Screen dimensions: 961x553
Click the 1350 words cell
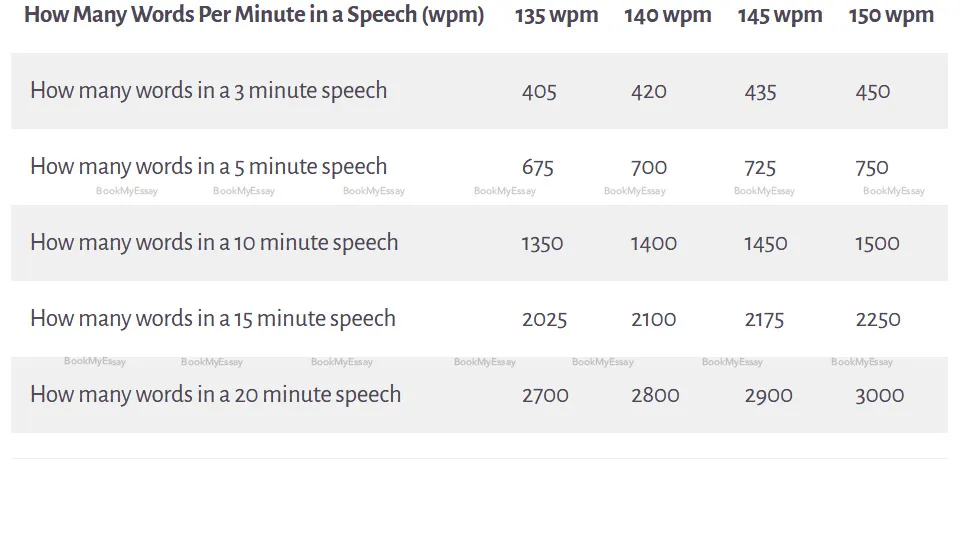coord(542,244)
